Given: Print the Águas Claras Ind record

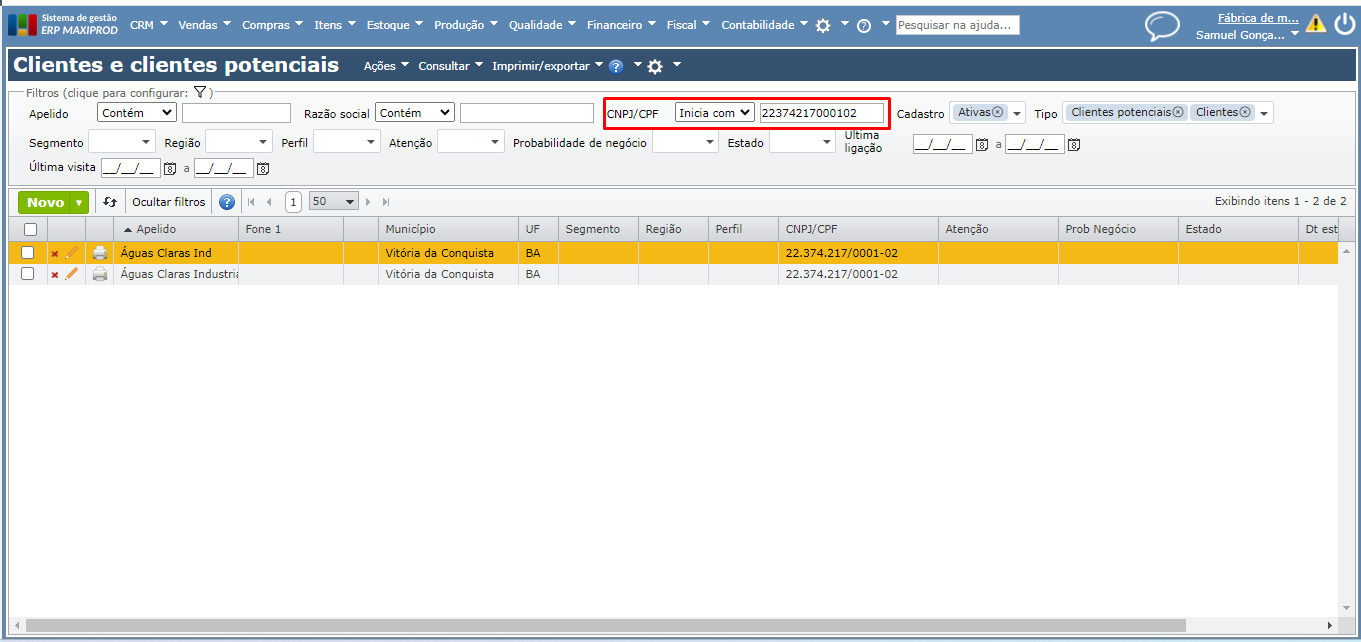Looking at the screenshot, I should point(100,253).
